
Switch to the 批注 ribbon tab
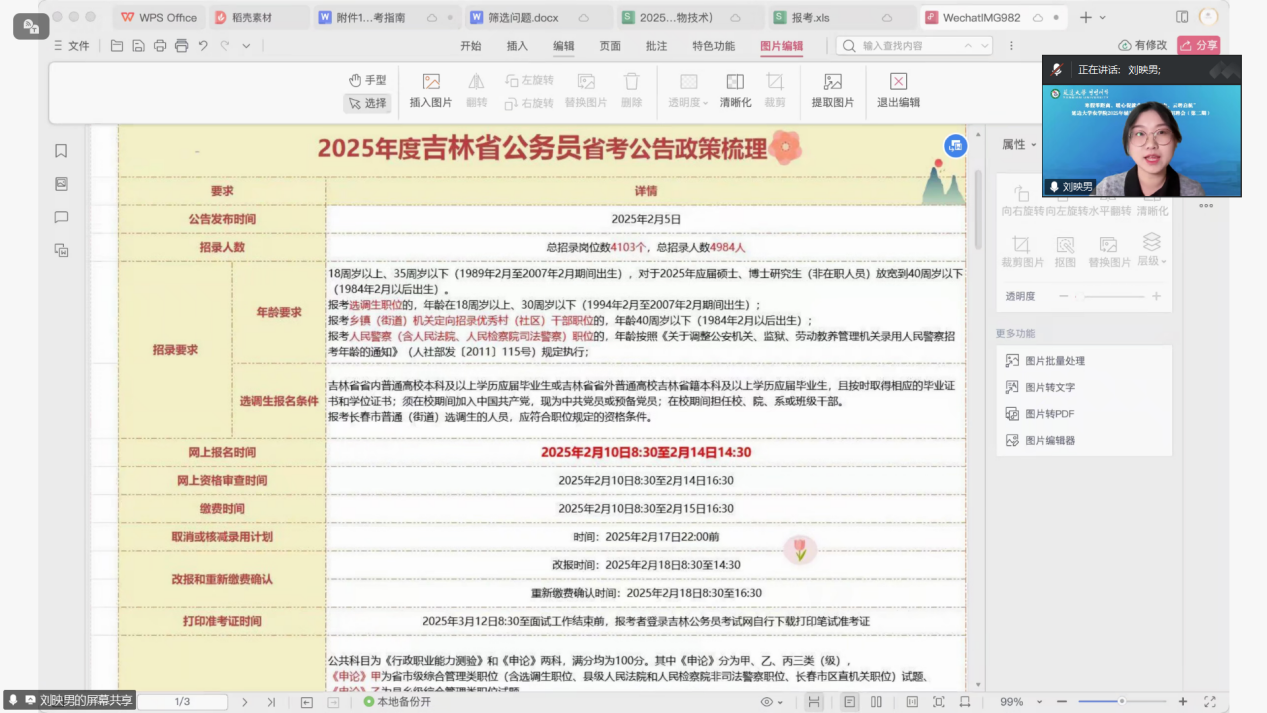pos(656,46)
